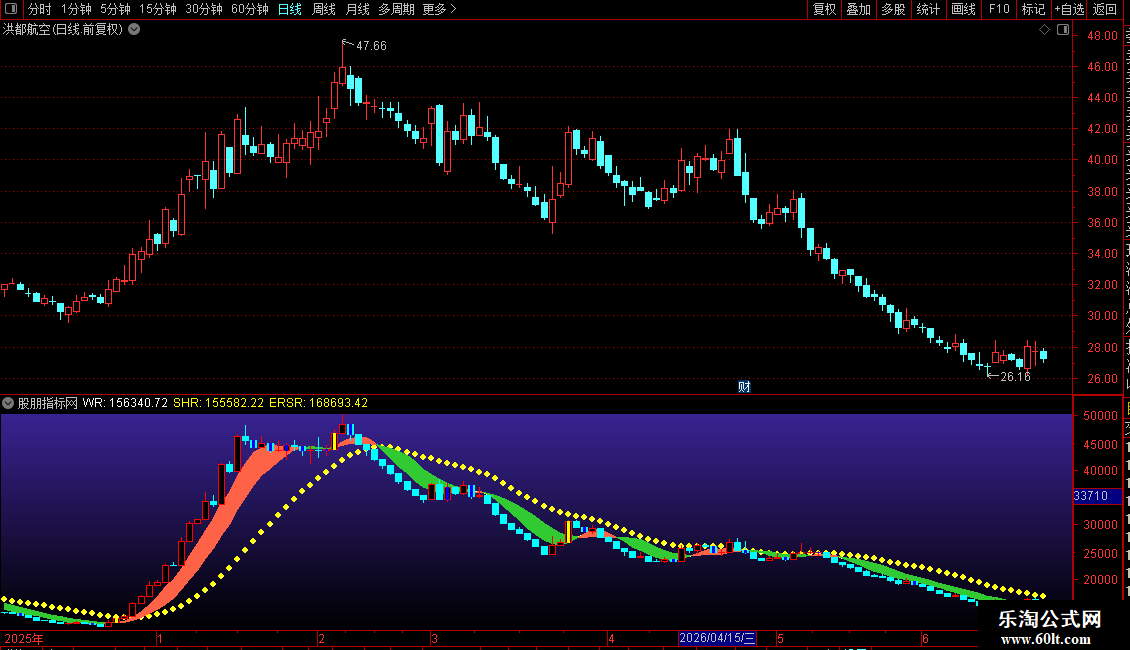Switch to the 5分钟 period
The height and width of the screenshot is (650, 1130).
[115, 9]
